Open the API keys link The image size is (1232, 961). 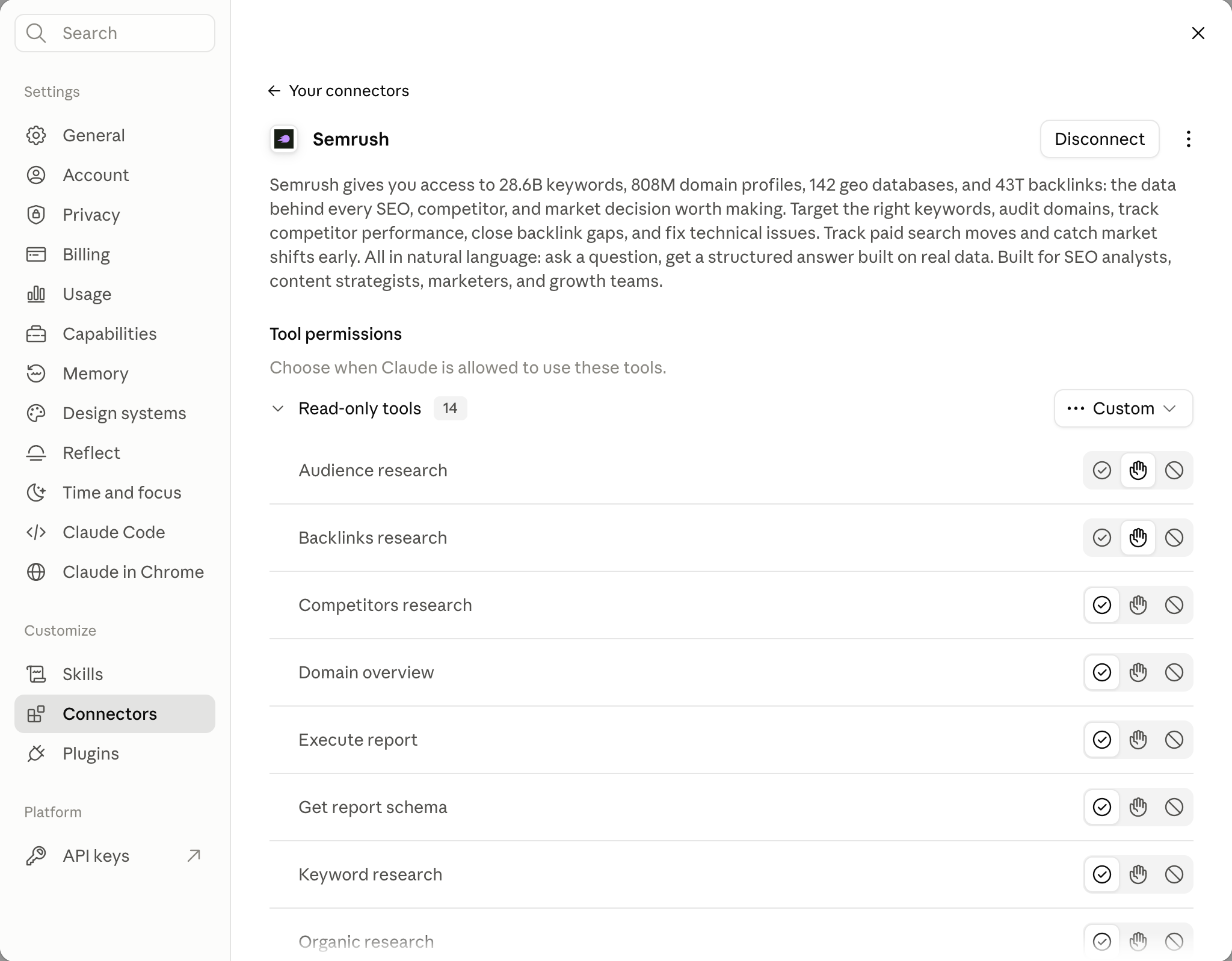coord(115,856)
